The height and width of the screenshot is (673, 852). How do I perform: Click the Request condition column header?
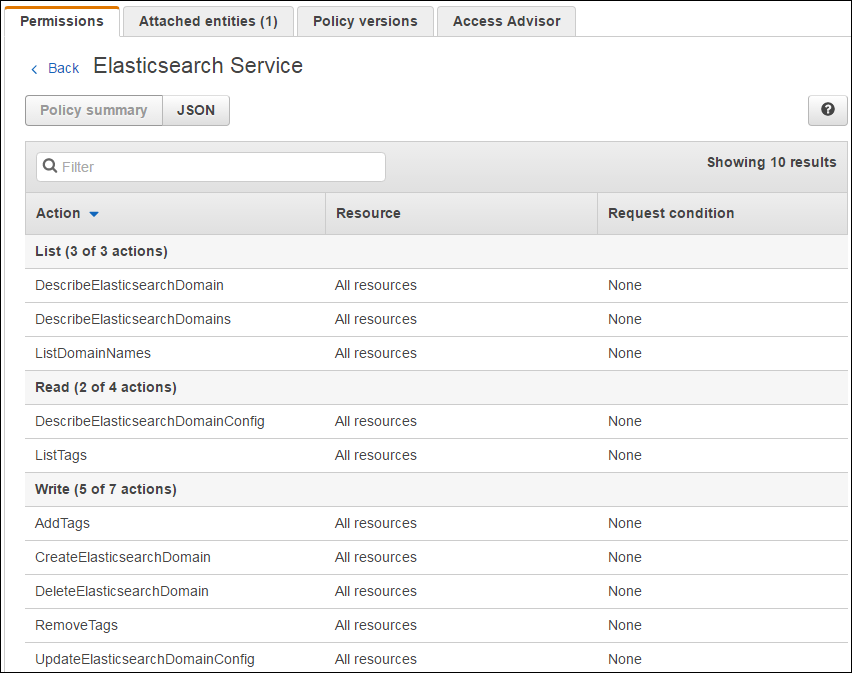pos(671,213)
